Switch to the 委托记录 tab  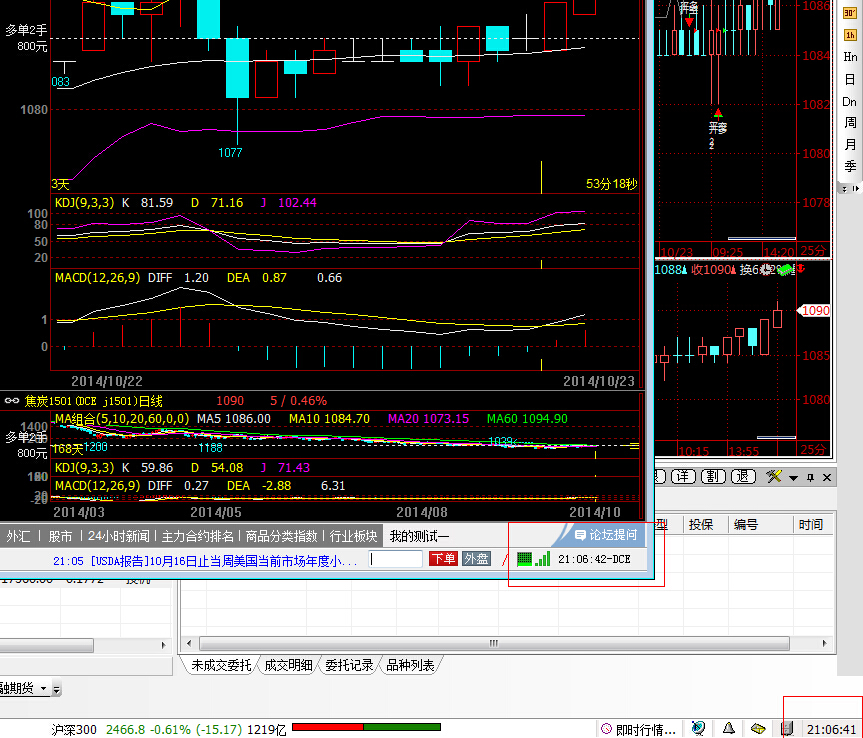click(x=349, y=665)
